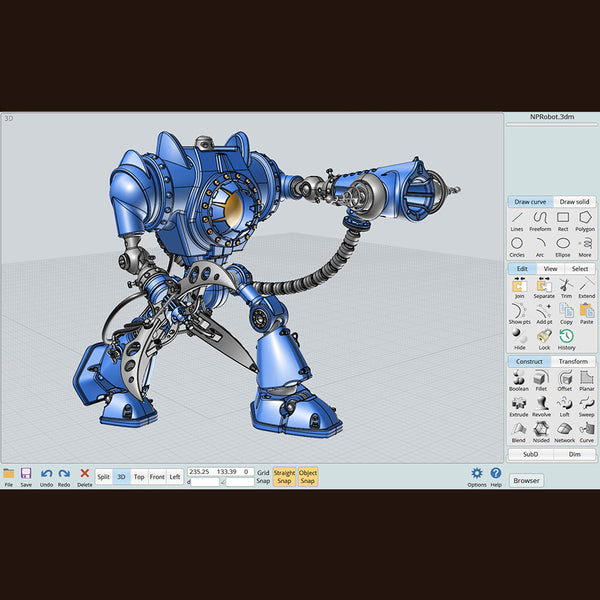Click the distance input field
The image size is (600, 600).
click(206, 482)
